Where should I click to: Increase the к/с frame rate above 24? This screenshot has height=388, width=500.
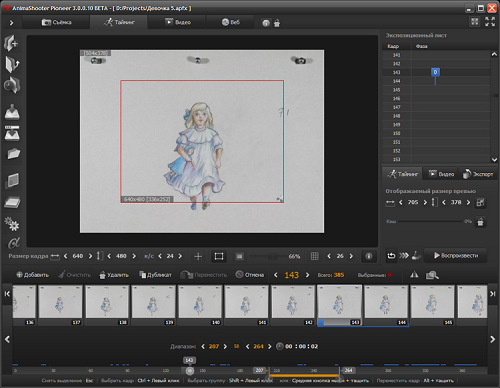coord(180,256)
